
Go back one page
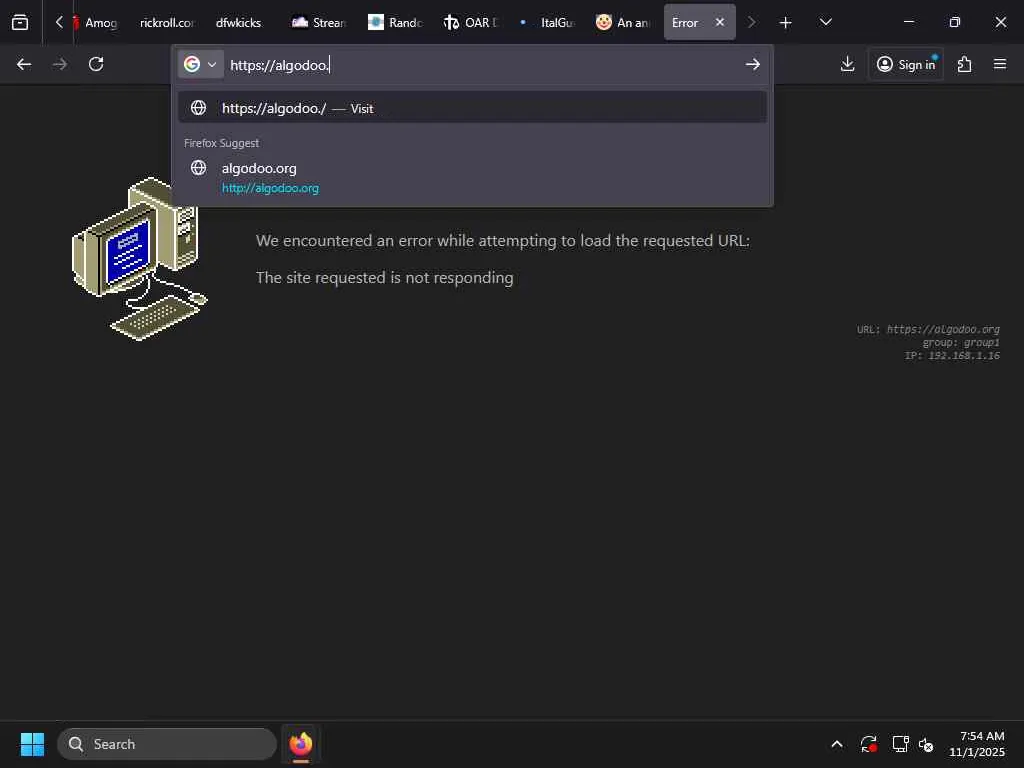pos(24,64)
